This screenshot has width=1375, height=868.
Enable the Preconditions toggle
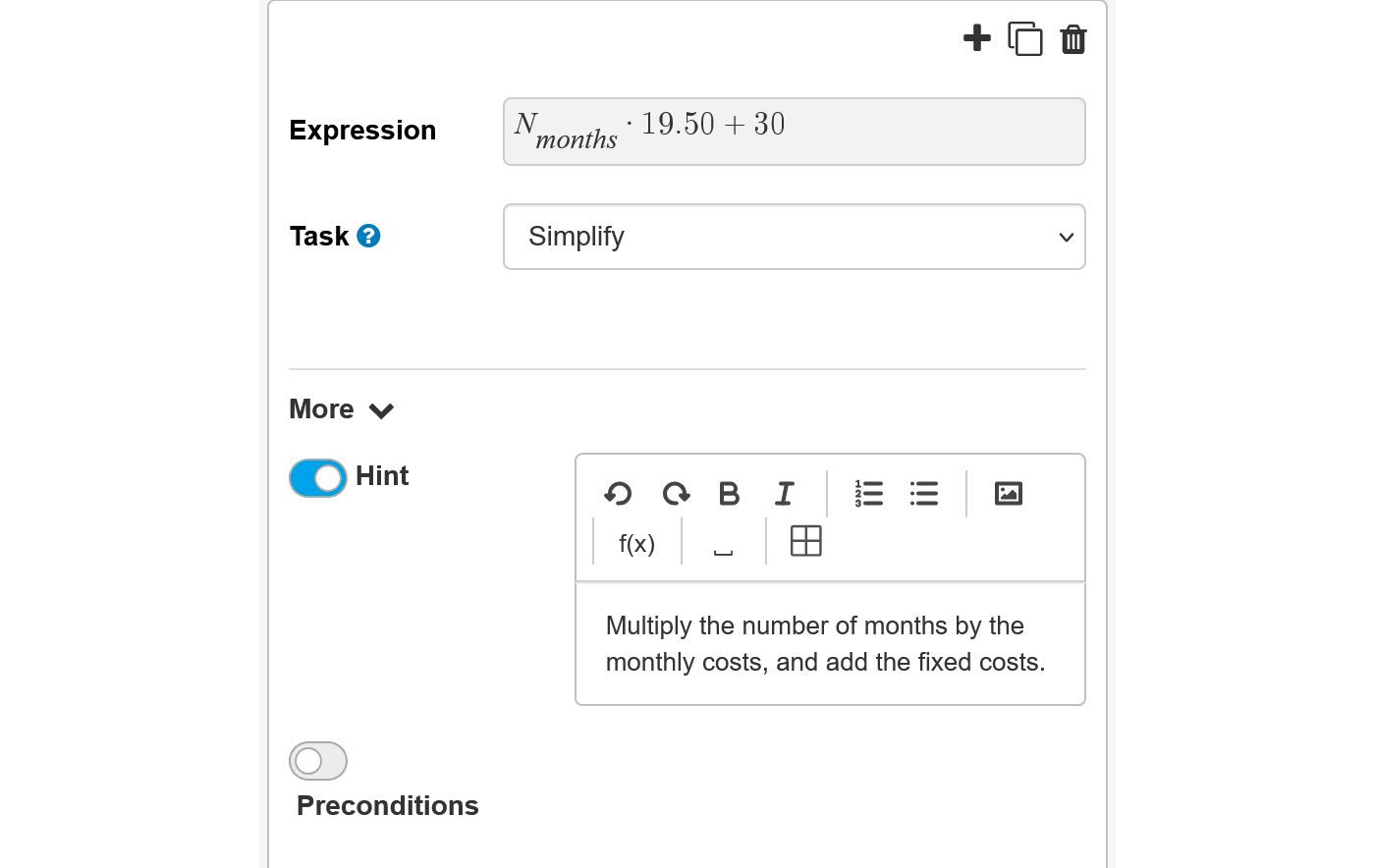point(317,760)
